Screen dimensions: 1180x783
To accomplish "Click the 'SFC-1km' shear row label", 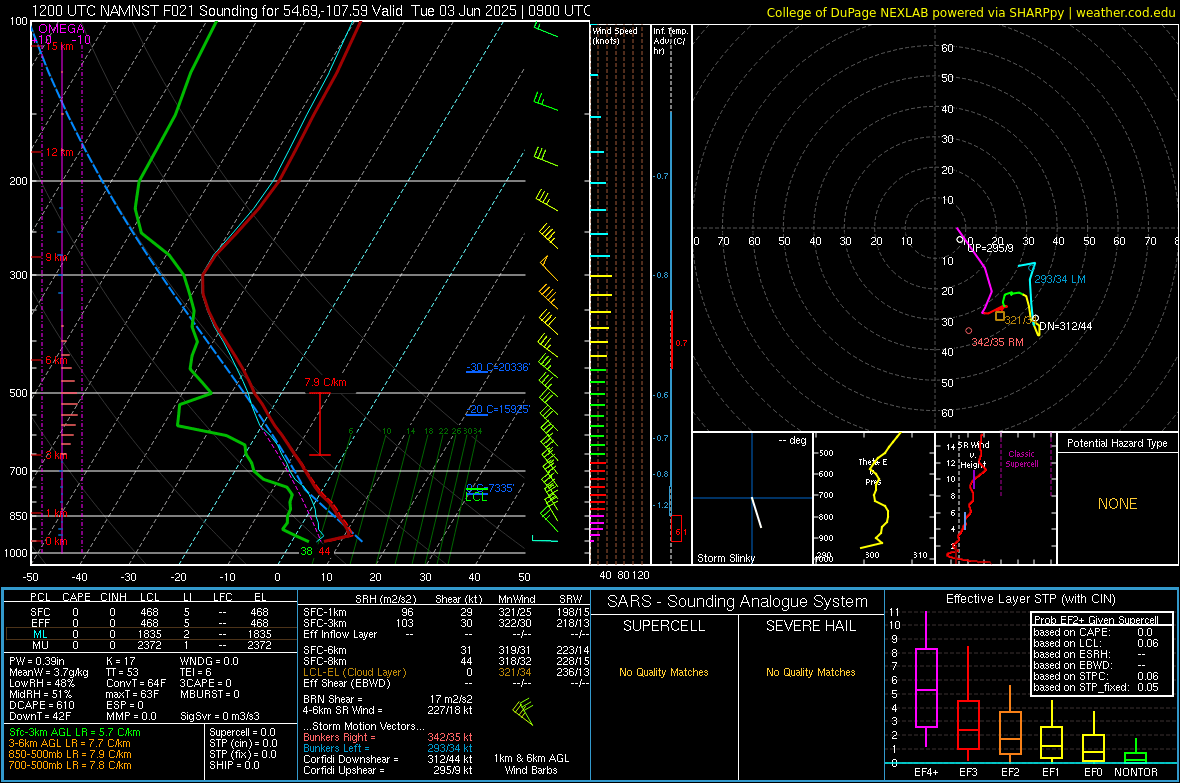I will click(324, 612).
